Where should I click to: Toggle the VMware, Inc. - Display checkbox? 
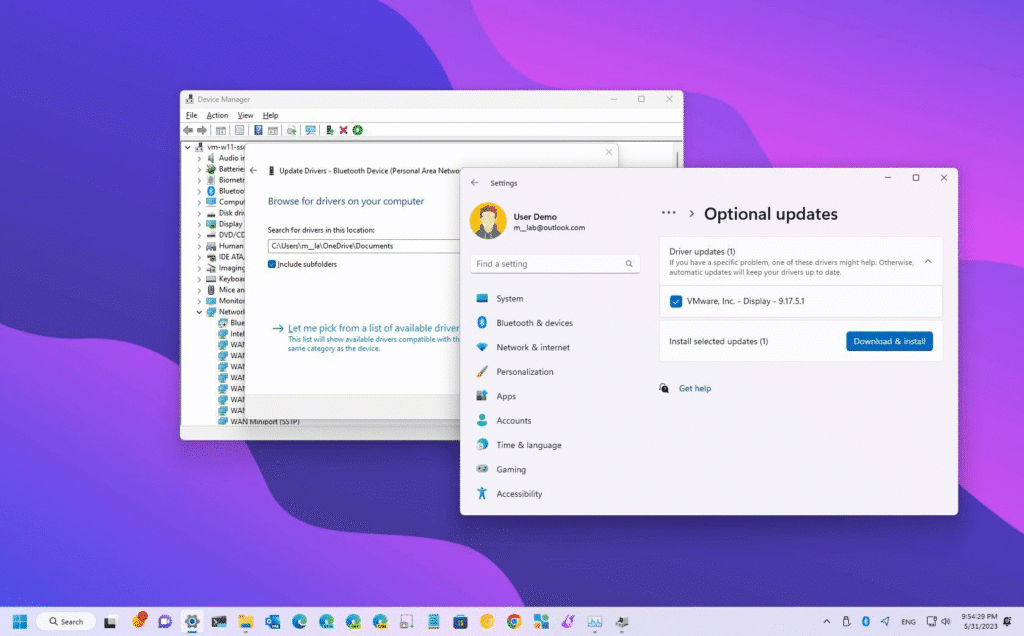tap(676, 302)
